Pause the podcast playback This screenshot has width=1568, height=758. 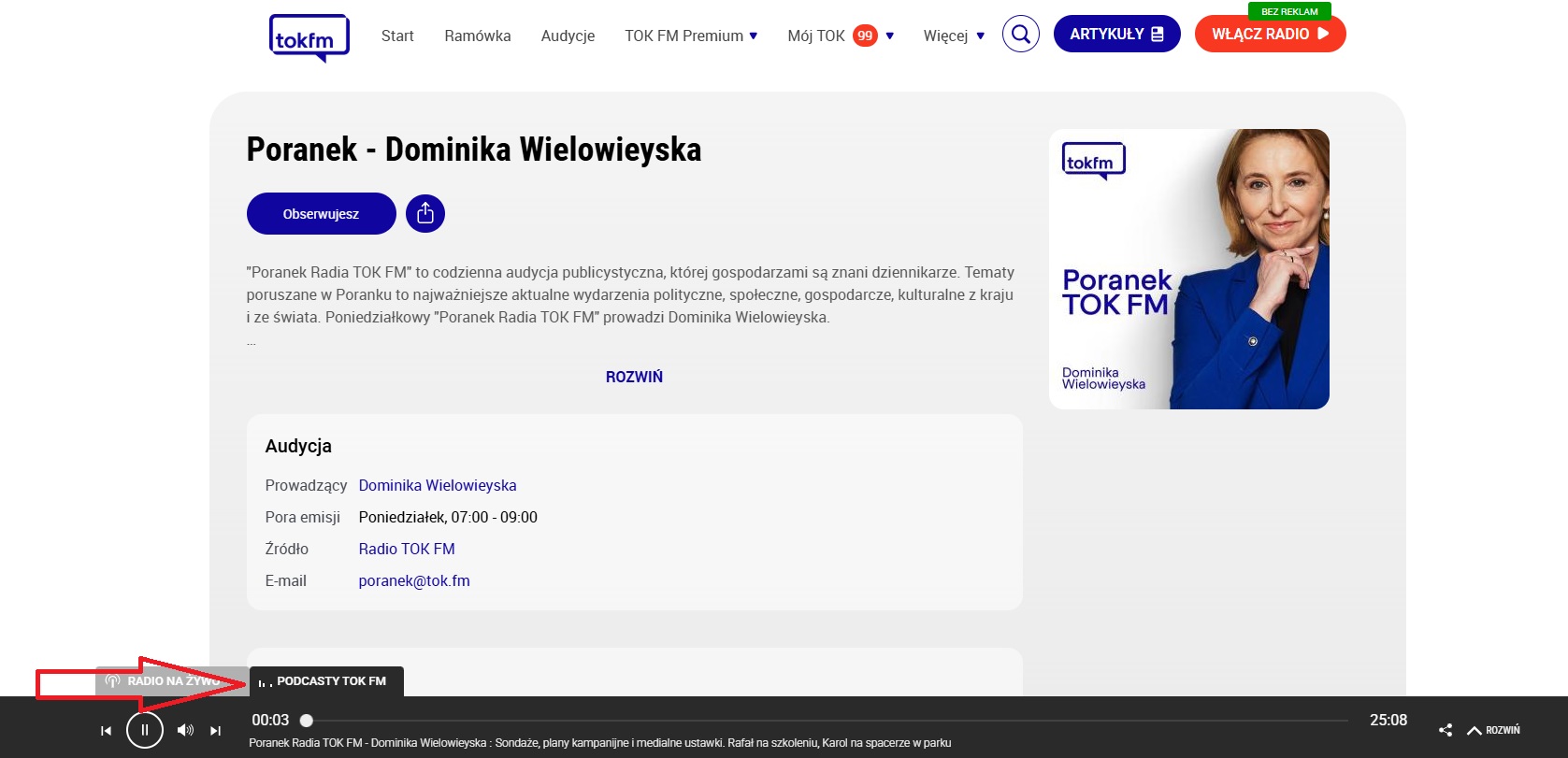pyautogui.click(x=145, y=730)
